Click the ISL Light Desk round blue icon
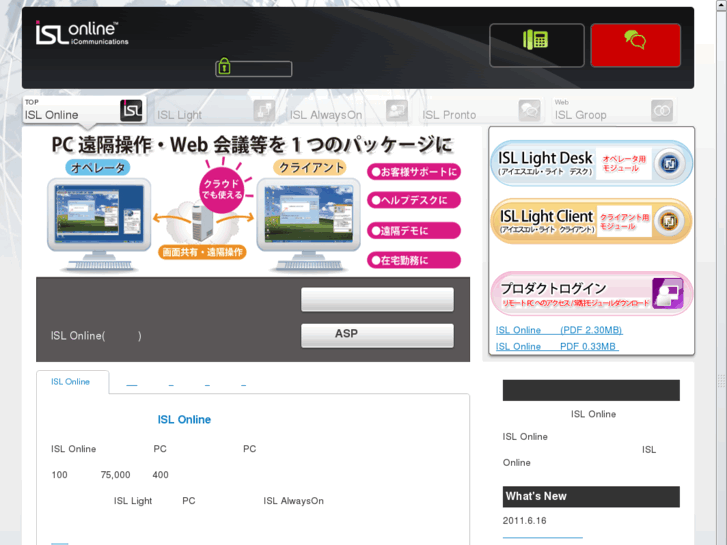This screenshot has width=727, height=545. tap(669, 163)
